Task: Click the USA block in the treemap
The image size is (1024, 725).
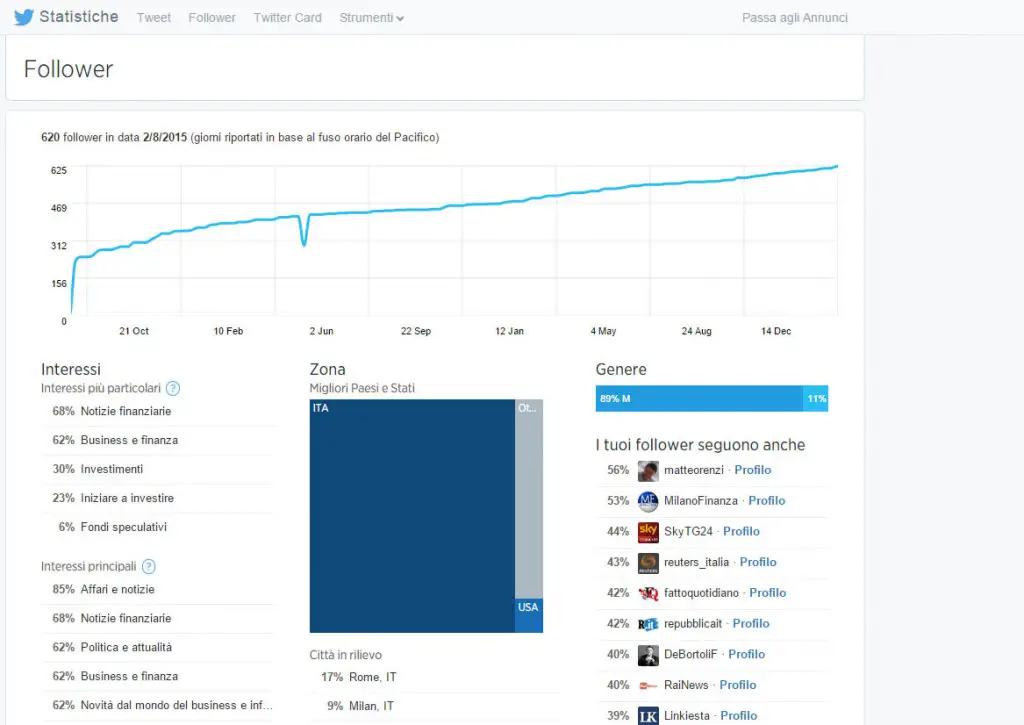Action: [x=528, y=615]
